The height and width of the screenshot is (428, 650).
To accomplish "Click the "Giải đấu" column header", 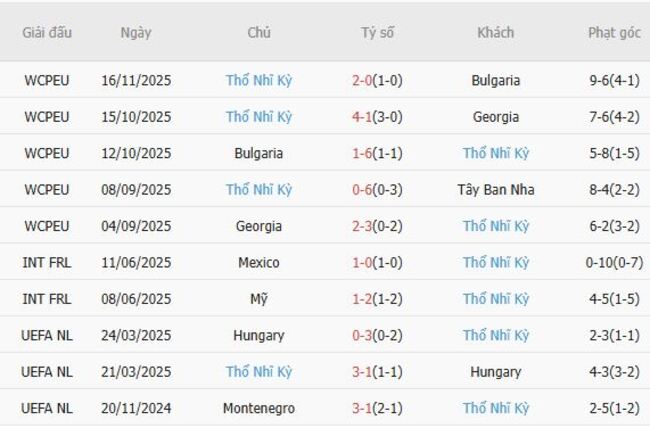I will click(47, 32).
